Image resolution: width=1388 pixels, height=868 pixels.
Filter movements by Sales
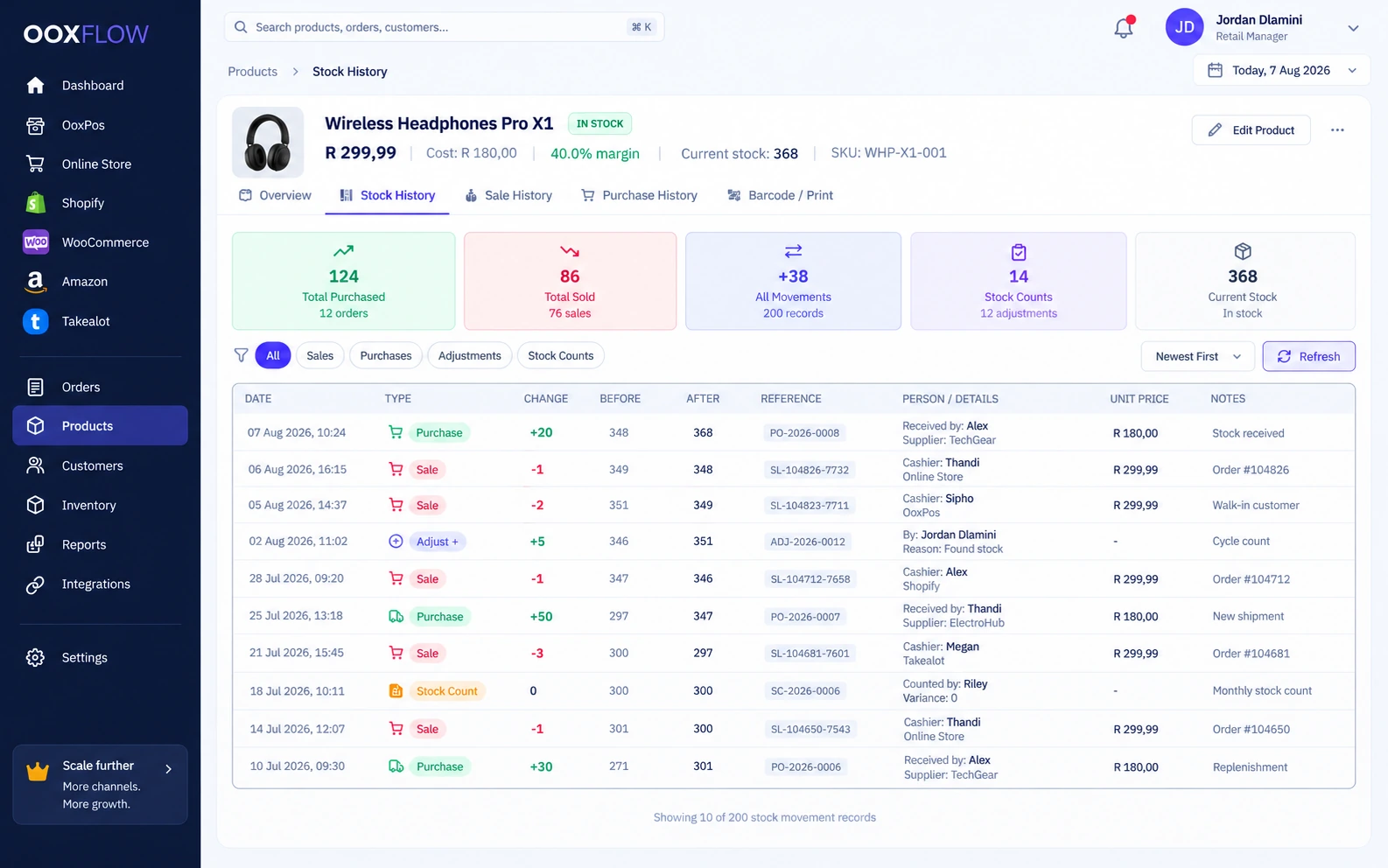tap(319, 355)
